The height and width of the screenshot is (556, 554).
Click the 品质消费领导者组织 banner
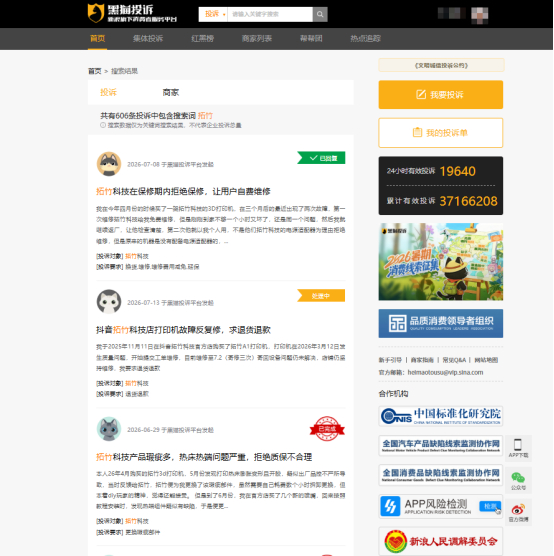point(441,323)
